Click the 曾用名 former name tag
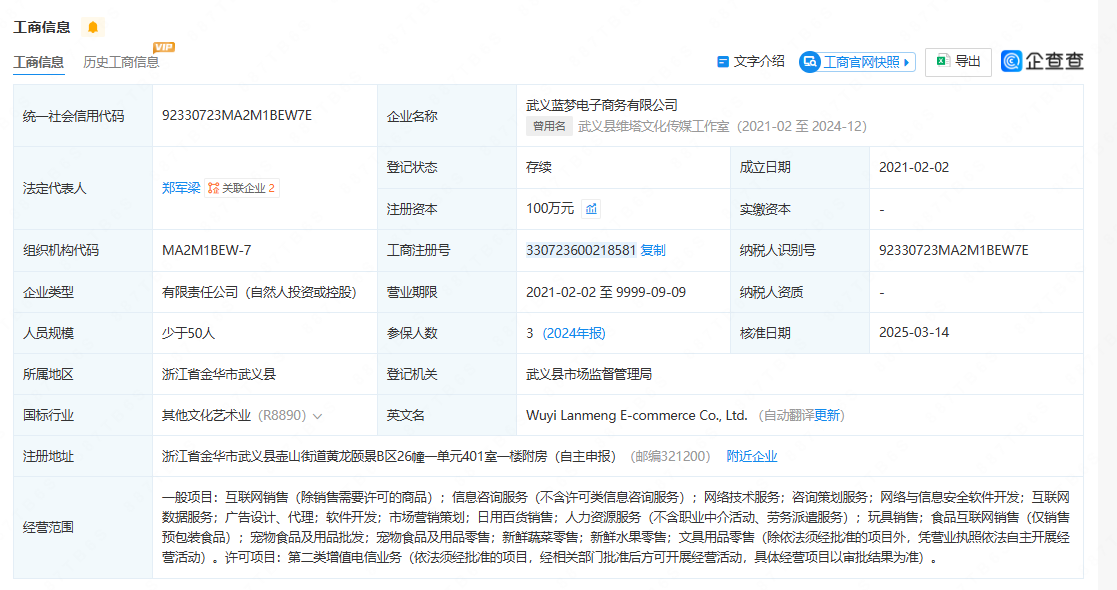The width and height of the screenshot is (1117, 590). click(x=549, y=126)
